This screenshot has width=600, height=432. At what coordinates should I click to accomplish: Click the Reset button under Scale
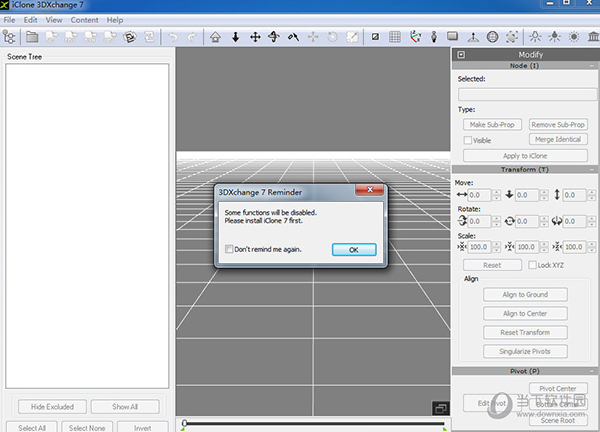[492, 265]
